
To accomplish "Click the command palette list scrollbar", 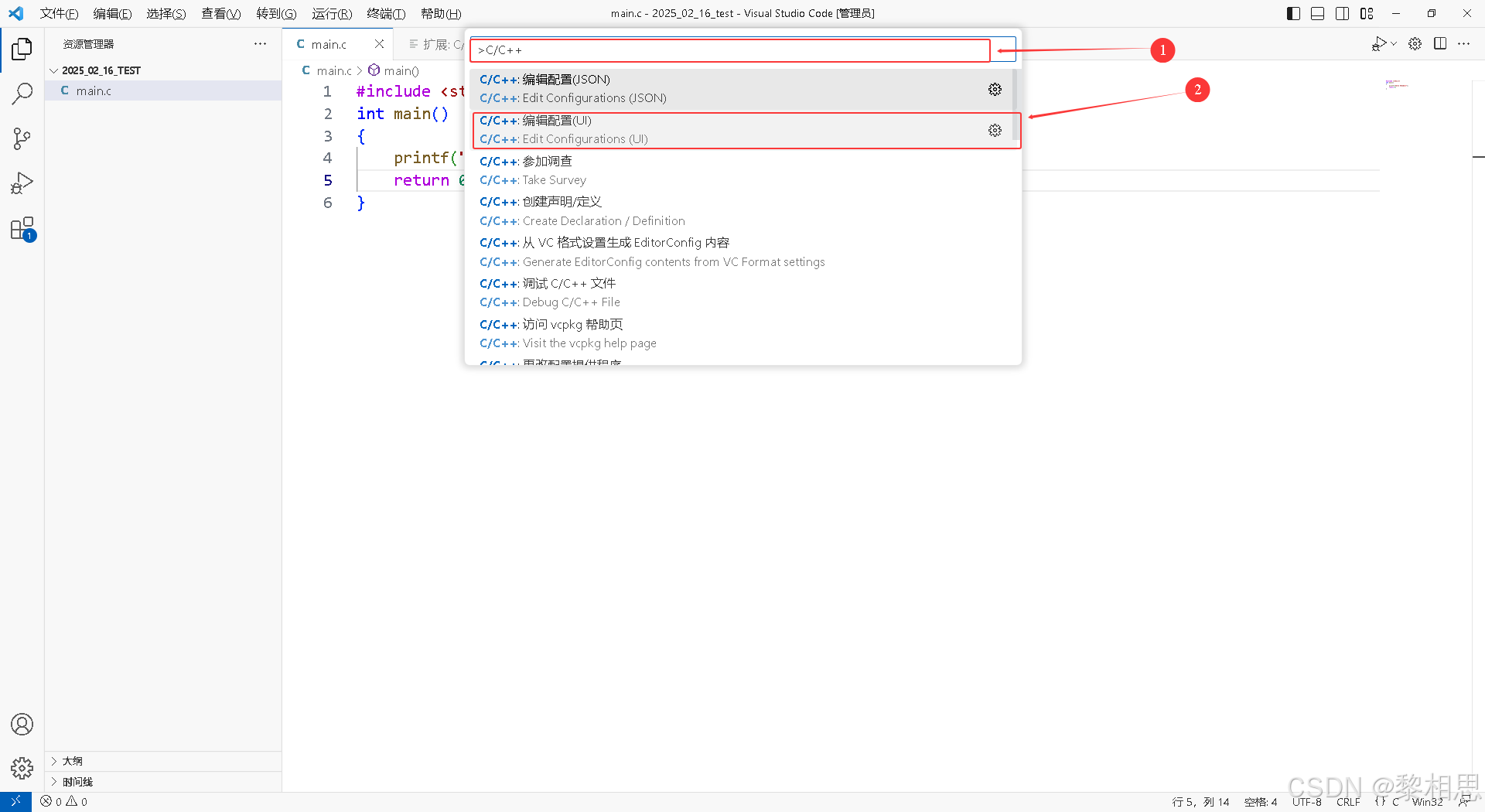I will pos(1016,104).
